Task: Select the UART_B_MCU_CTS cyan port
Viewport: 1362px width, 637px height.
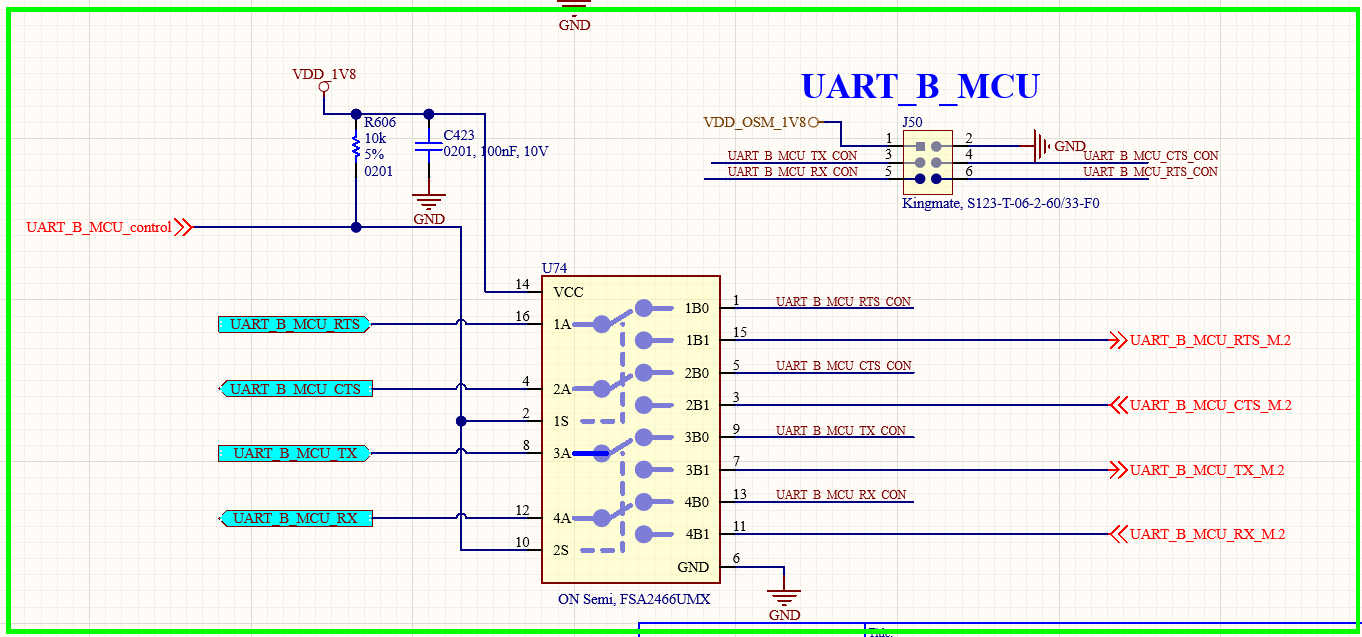Action: (x=295, y=389)
